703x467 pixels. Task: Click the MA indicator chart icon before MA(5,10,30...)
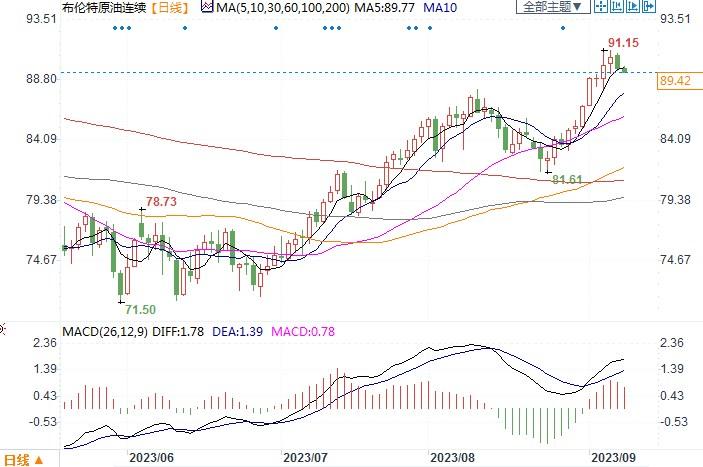point(206,7)
